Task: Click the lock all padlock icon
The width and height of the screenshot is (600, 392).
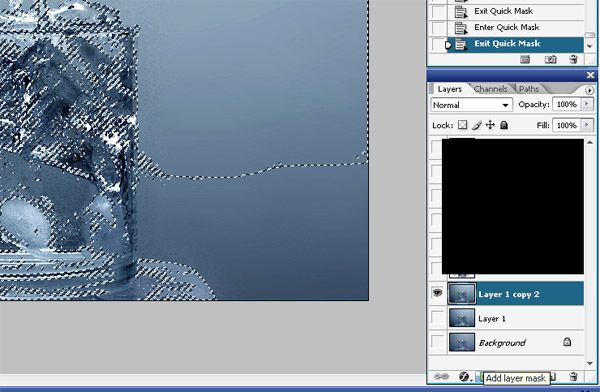Action: [x=504, y=125]
